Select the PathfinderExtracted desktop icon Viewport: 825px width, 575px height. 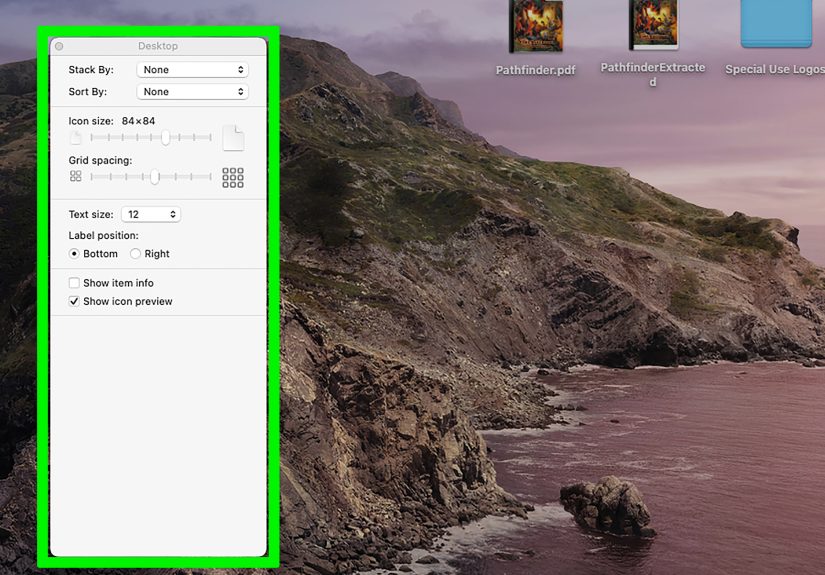click(653, 25)
